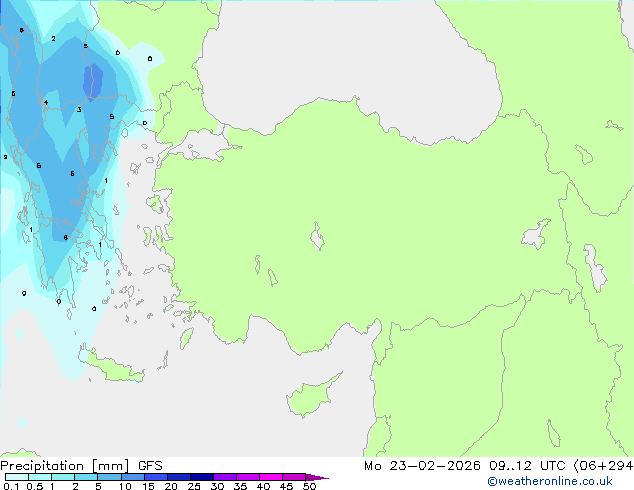Click the '3' precipitation value on map
The height and width of the screenshot is (490, 634).
coord(79,110)
